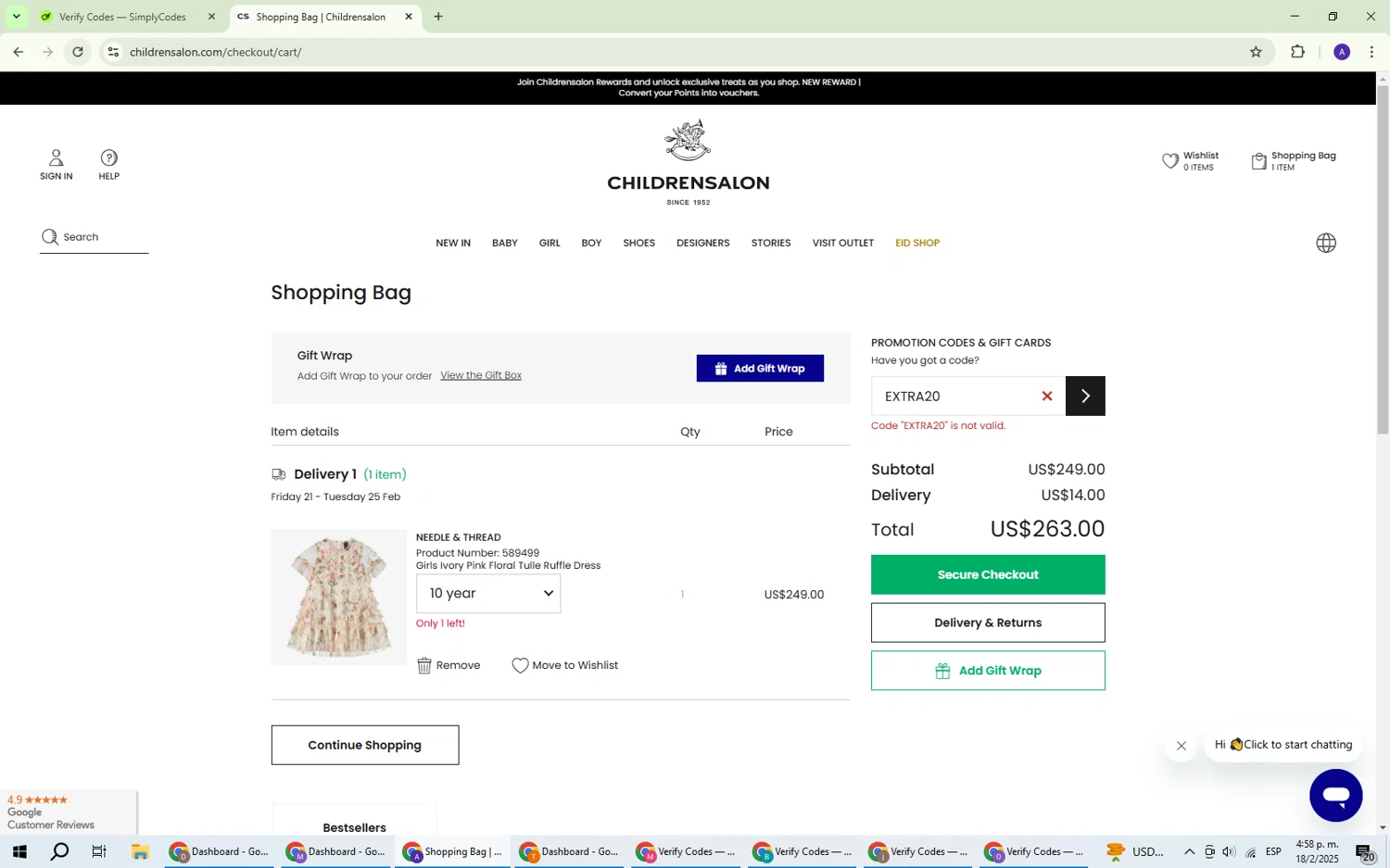Image resolution: width=1390 pixels, height=868 pixels.
Task: Click the trash icon to remove item
Action: [x=424, y=665]
